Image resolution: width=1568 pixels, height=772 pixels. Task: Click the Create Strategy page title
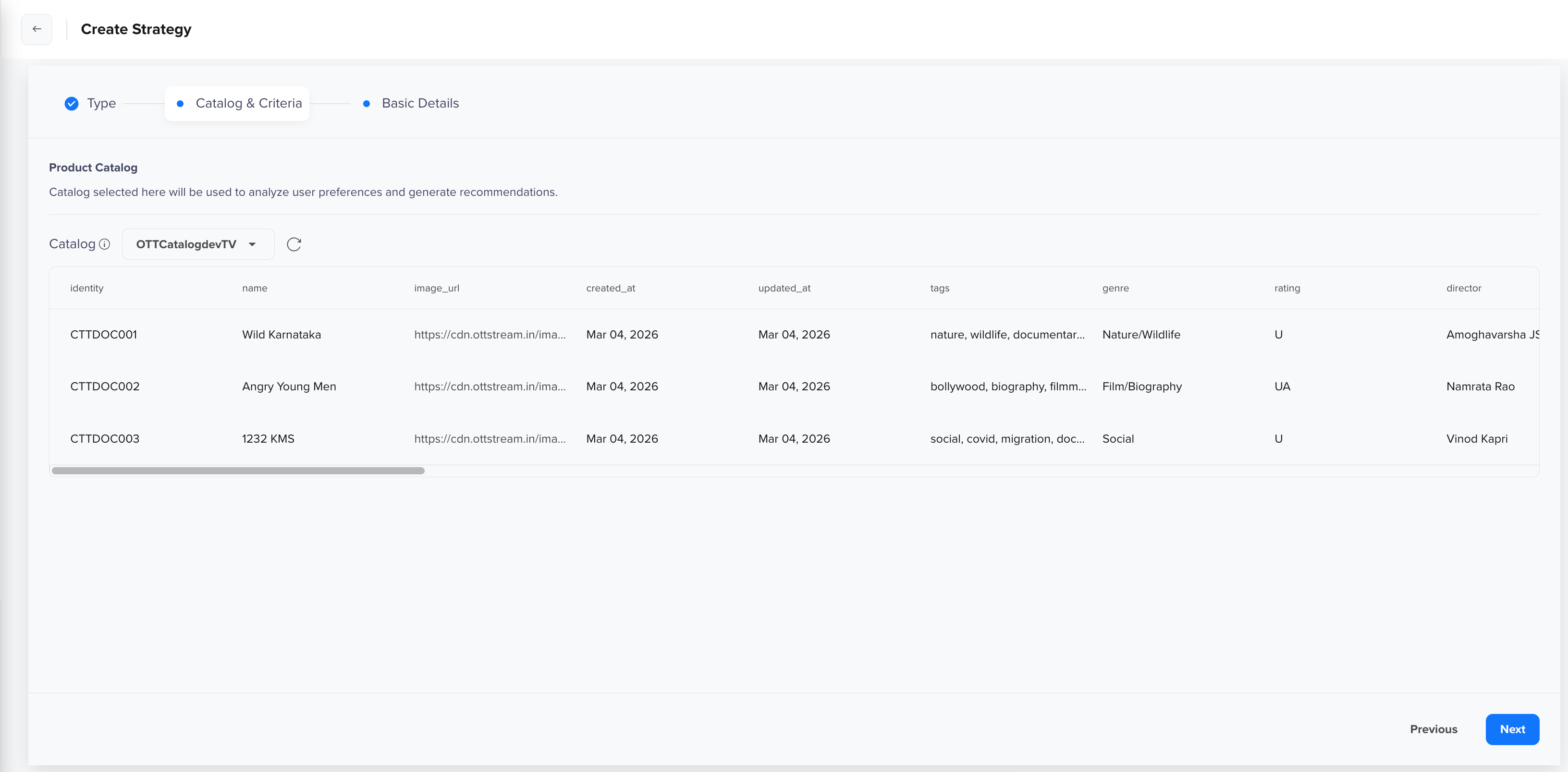point(136,29)
